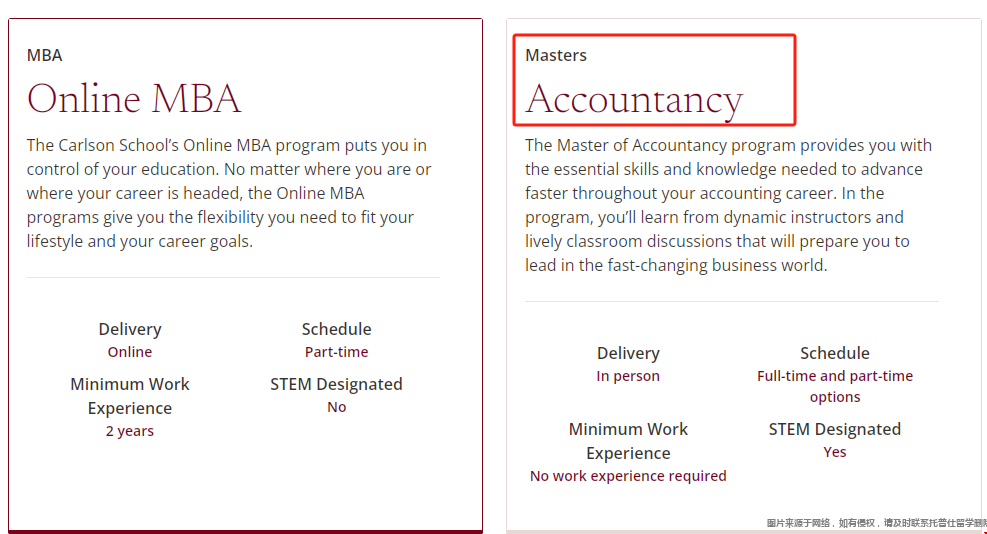Click the STEM Designated No value

pos(336,407)
